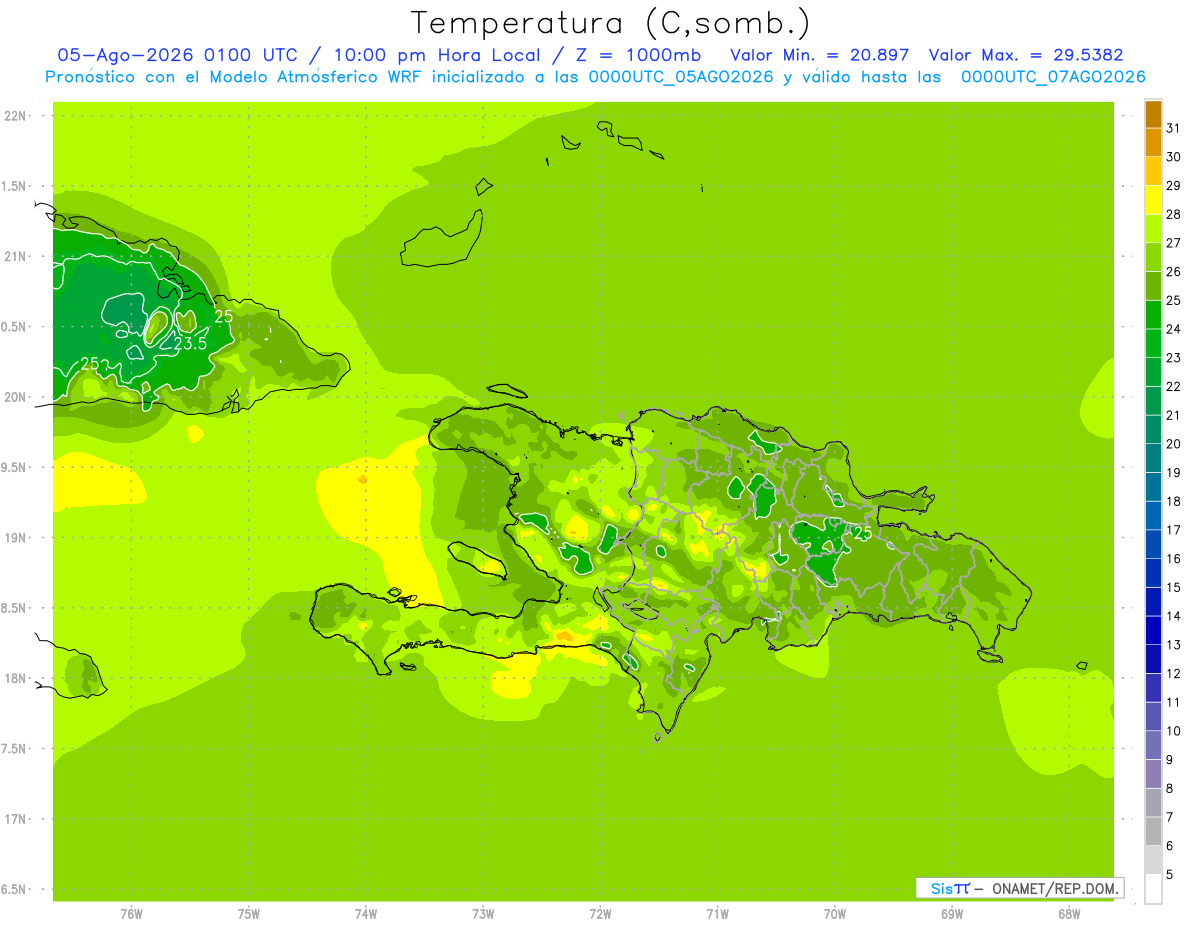Click the "68W" longitude axis label

(1069, 914)
